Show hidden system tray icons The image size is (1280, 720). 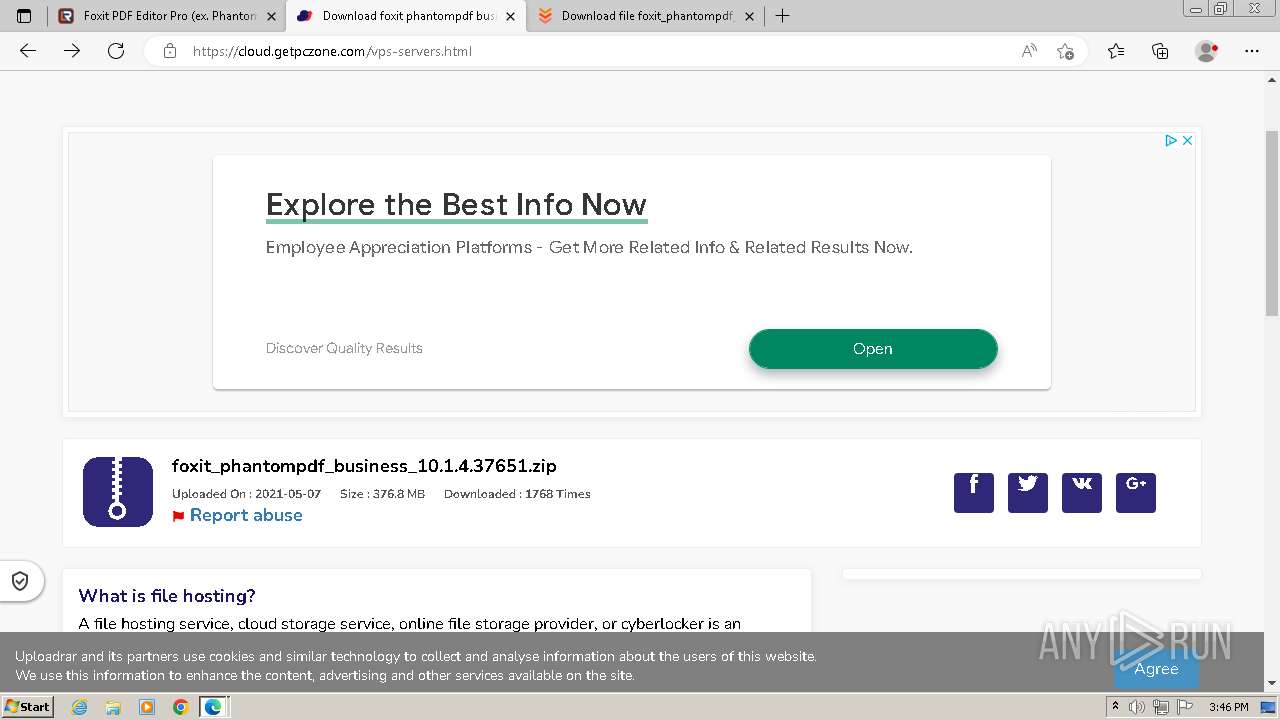click(x=1116, y=707)
